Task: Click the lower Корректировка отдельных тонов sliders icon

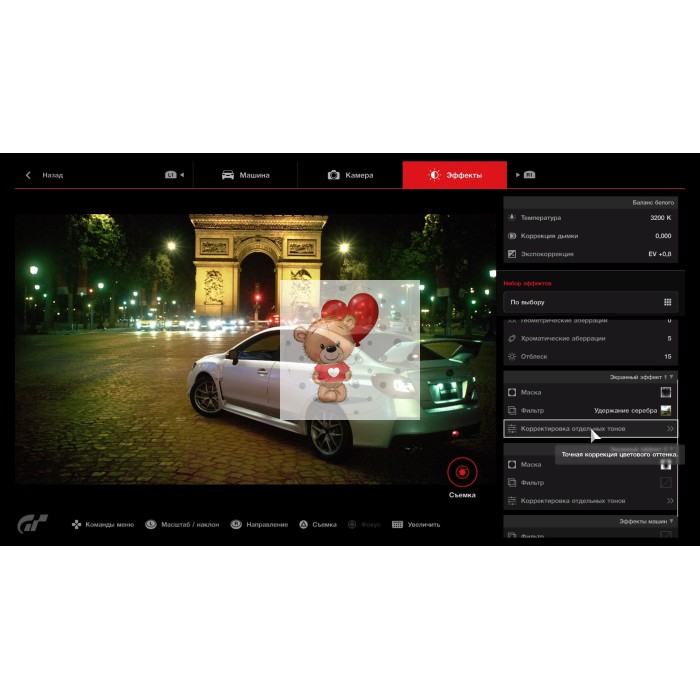Action: tap(512, 501)
